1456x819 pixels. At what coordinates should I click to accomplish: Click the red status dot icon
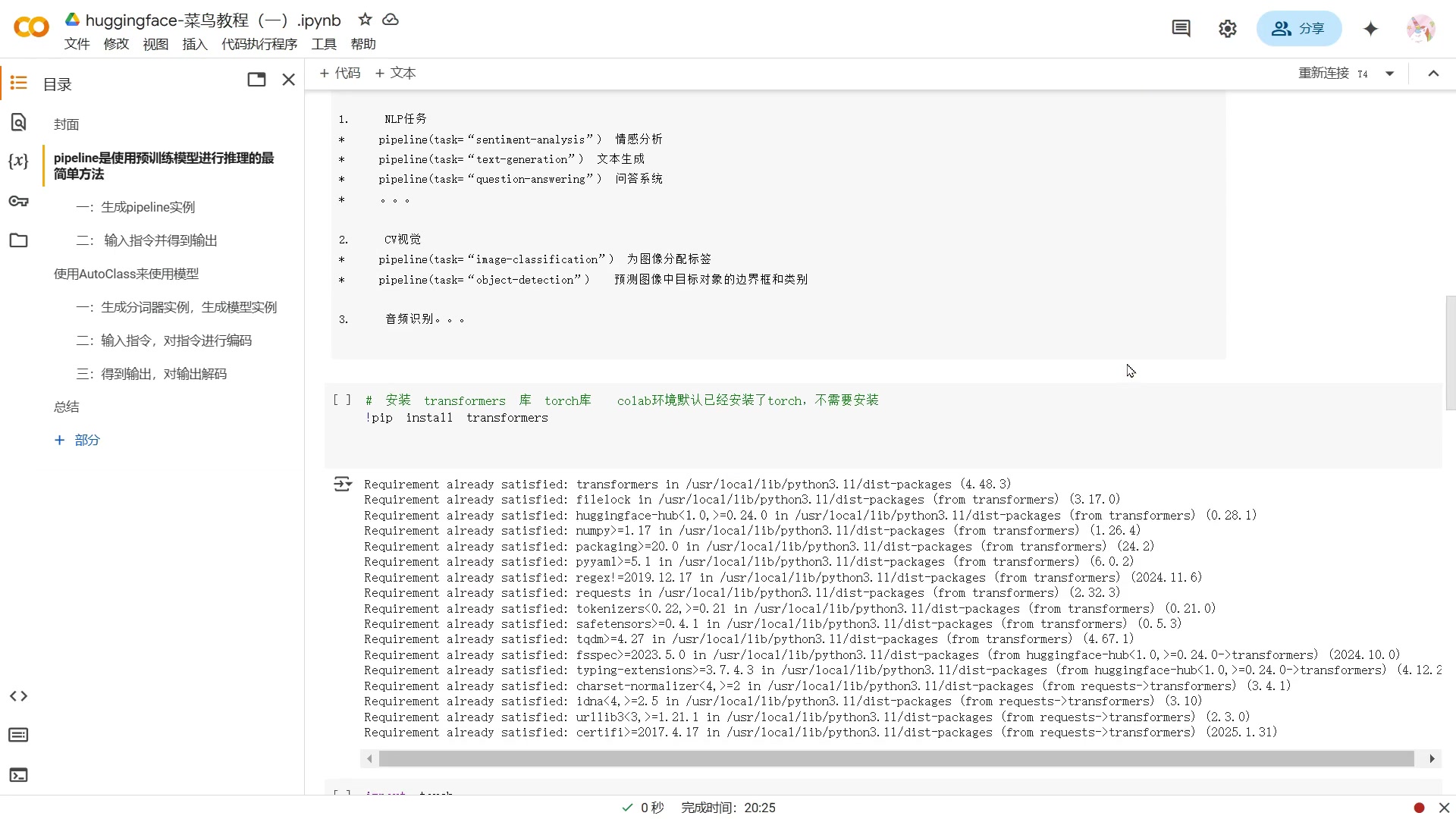(1419, 808)
